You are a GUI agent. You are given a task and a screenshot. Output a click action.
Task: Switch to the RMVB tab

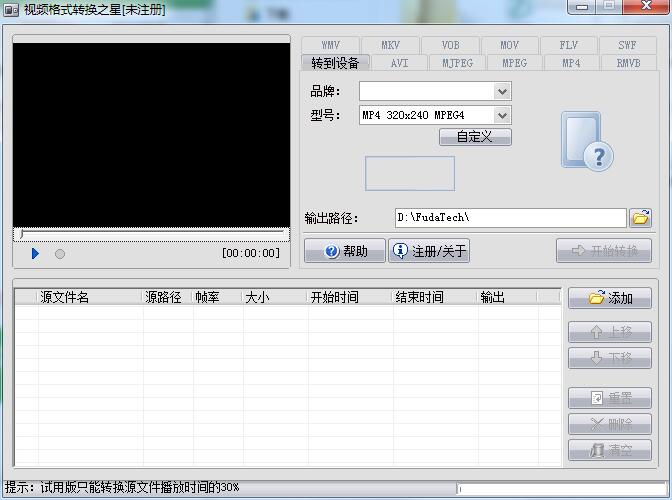628,63
